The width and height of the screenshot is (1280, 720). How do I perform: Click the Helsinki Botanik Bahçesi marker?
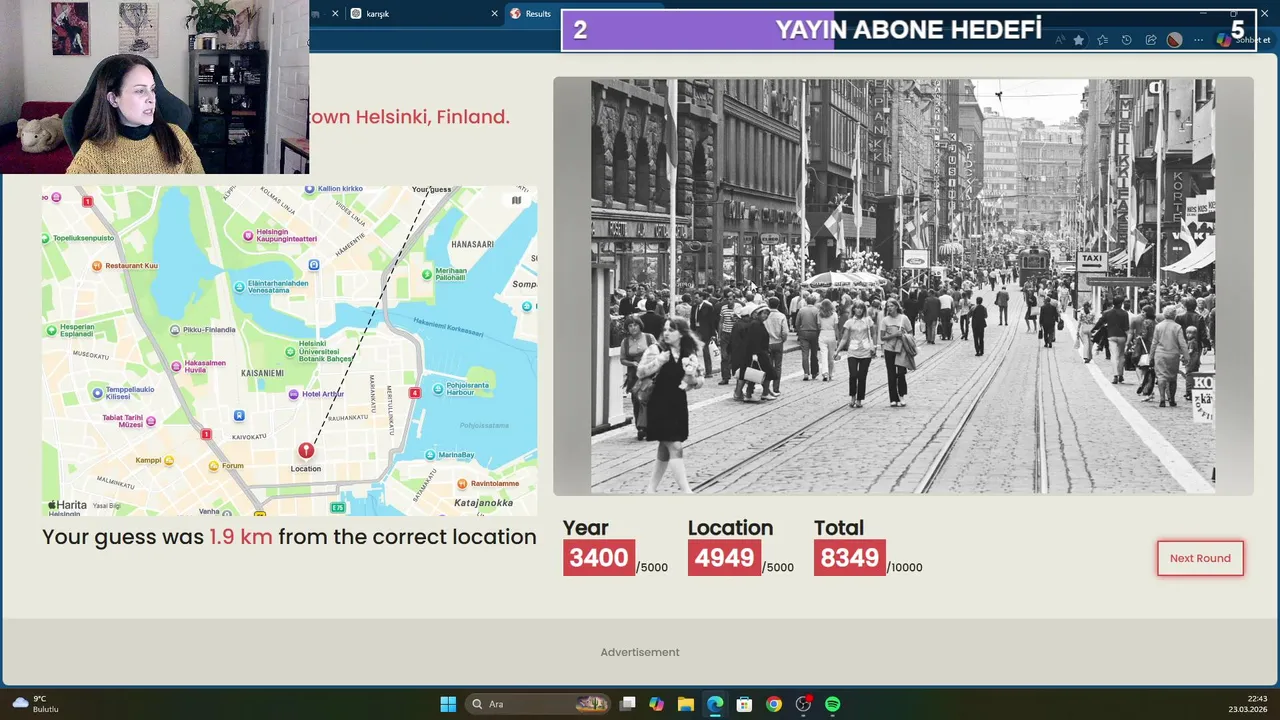click(x=290, y=350)
